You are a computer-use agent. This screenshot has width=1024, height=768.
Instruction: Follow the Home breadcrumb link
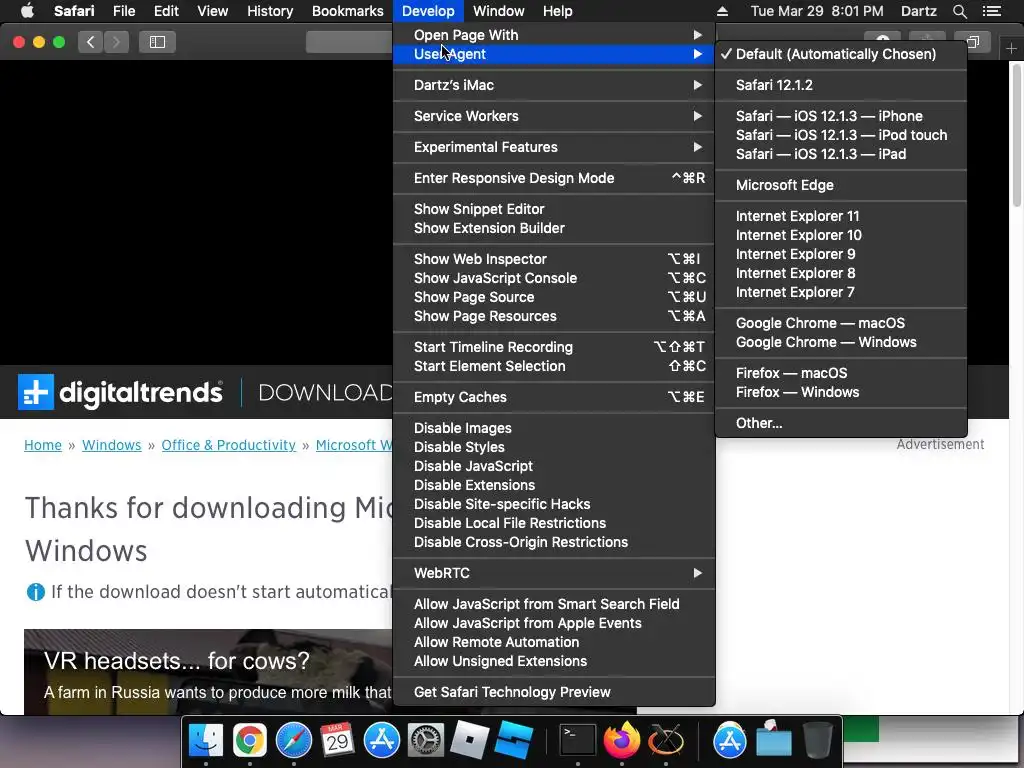tap(43, 445)
